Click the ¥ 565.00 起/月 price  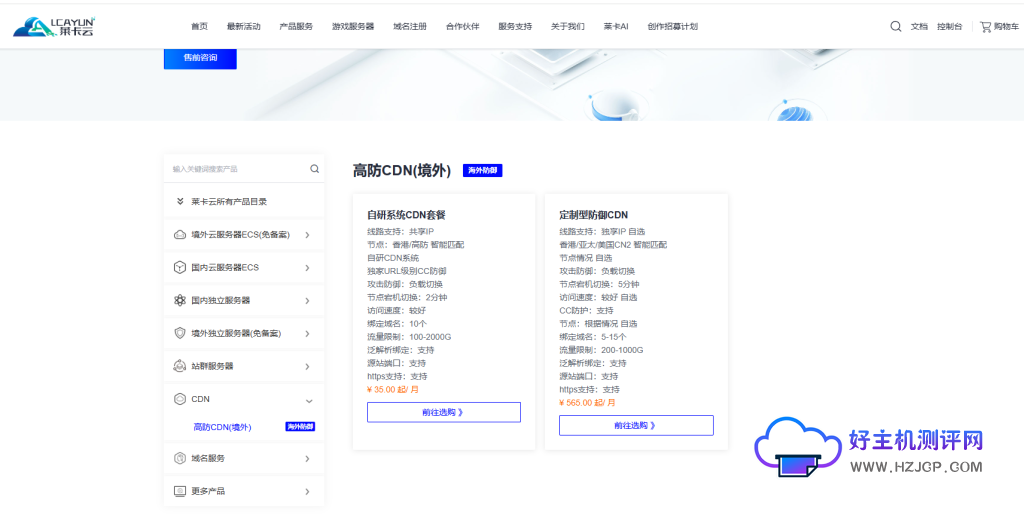tap(587, 402)
